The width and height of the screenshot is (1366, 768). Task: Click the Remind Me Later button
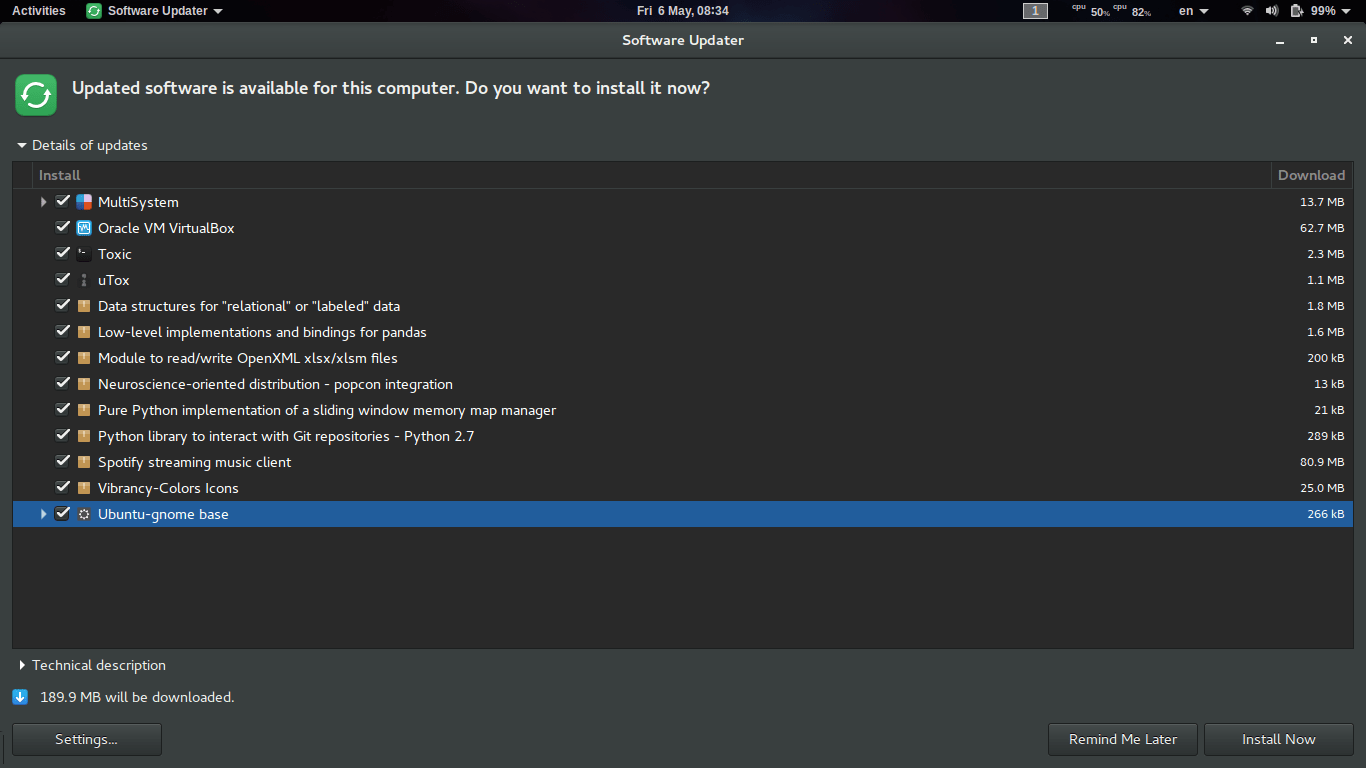(x=1122, y=739)
